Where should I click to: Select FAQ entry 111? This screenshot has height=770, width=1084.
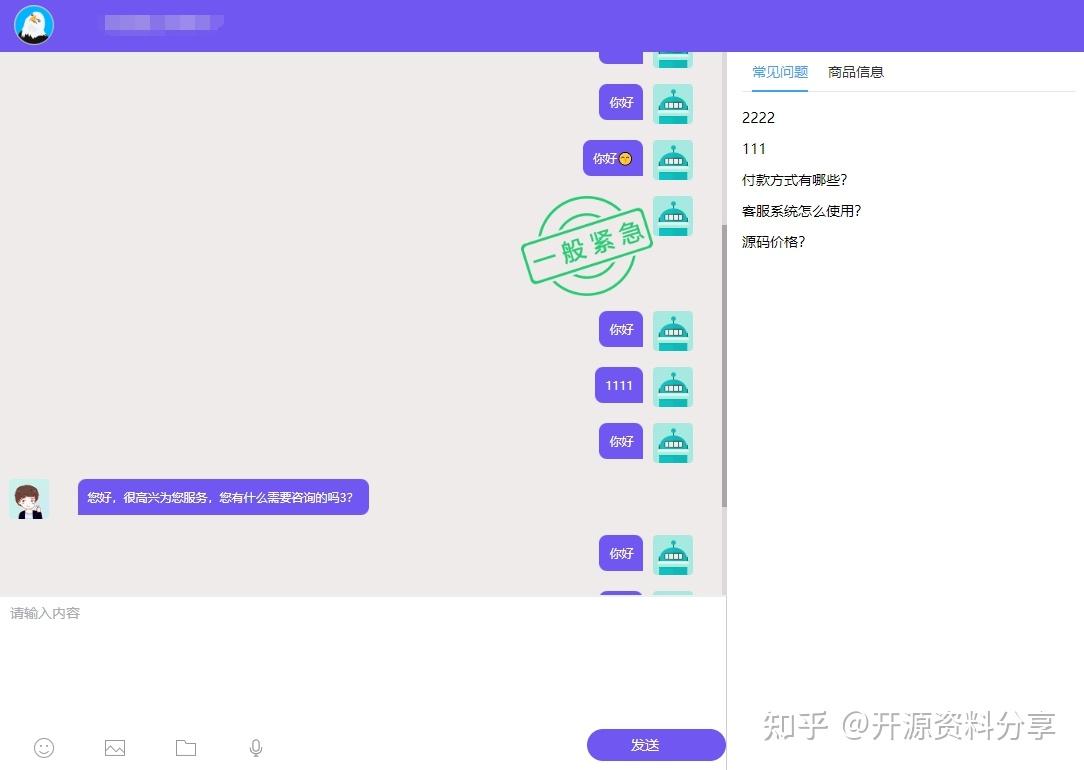tap(754, 149)
